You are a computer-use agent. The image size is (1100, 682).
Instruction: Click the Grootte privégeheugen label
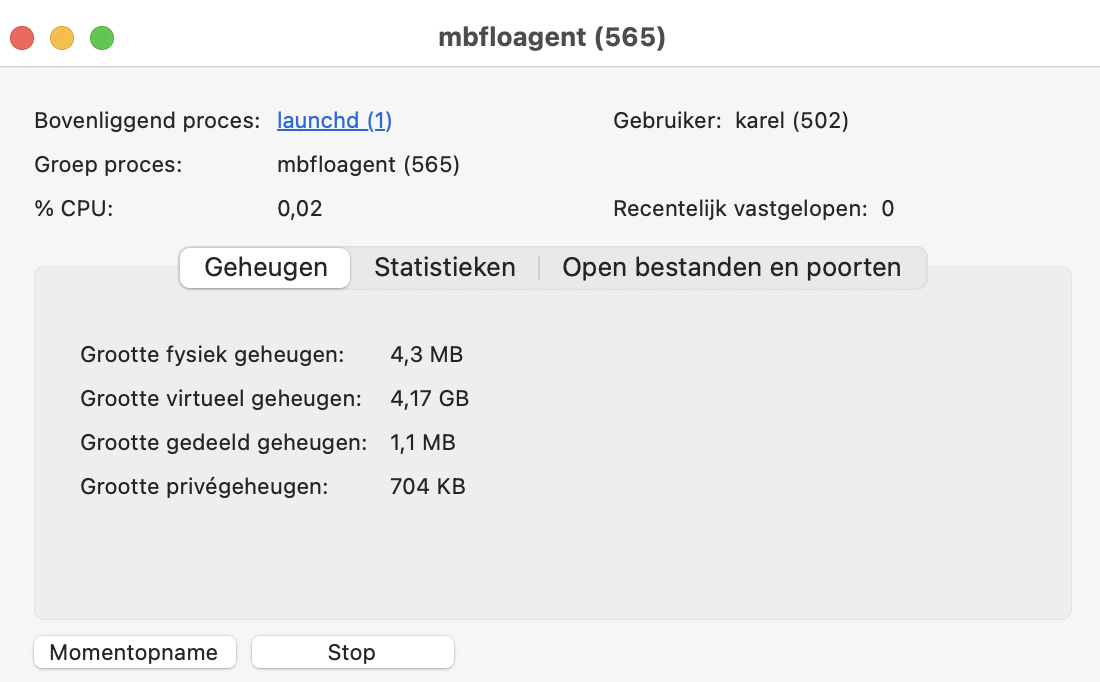point(205,487)
